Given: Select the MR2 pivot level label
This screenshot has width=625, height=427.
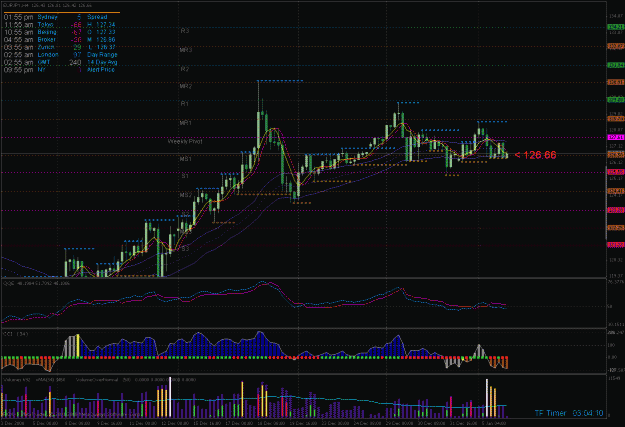Looking at the screenshot, I should pos(186,86).
